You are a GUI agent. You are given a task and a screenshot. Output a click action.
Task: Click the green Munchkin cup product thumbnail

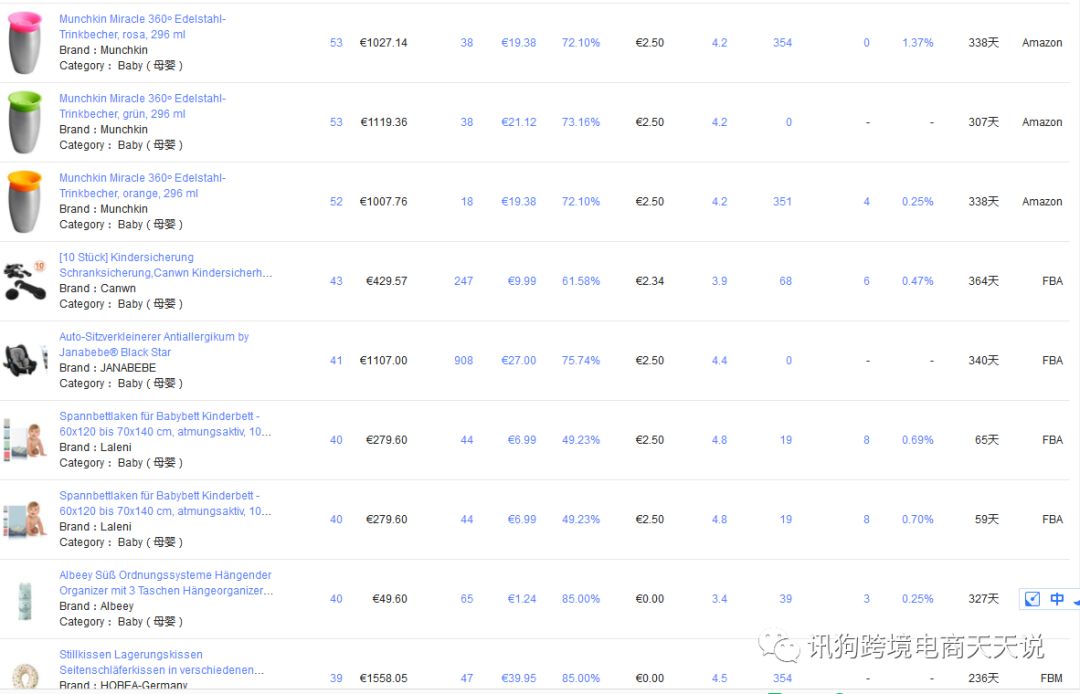pos(25,121)
